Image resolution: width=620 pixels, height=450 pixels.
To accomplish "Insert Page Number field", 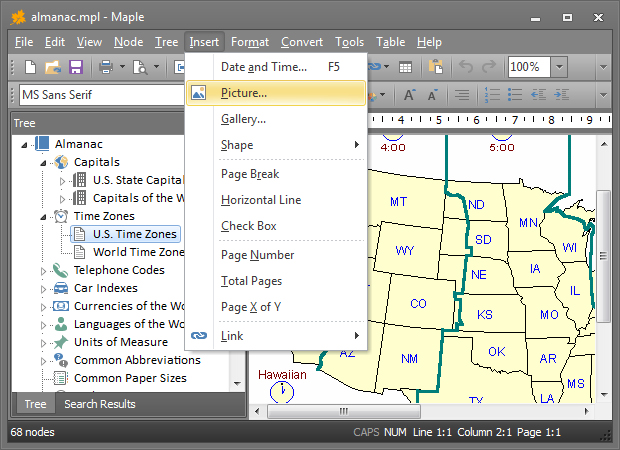I will (x=276, y=255).
